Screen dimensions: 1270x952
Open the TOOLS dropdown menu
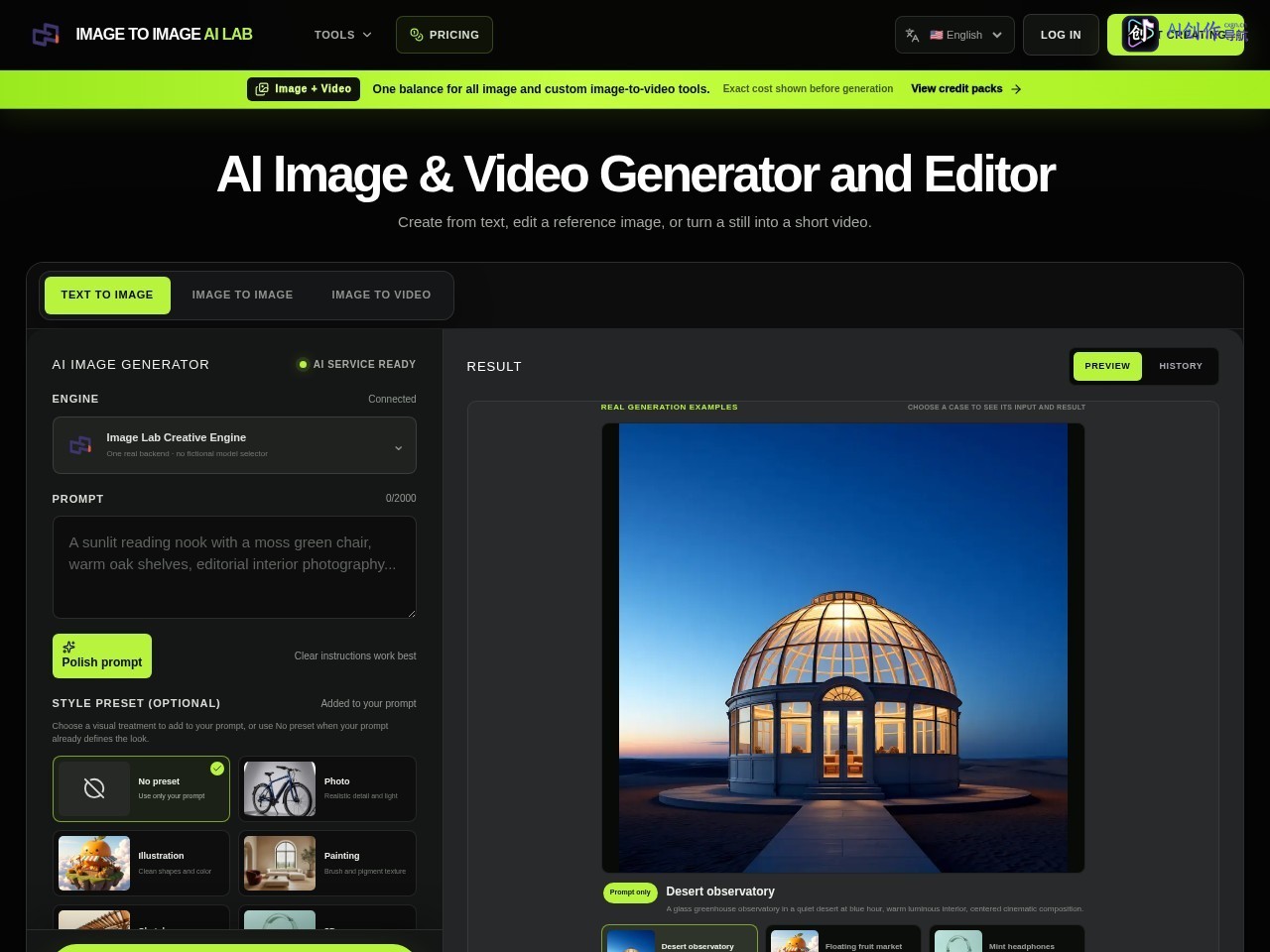point(343,35)
